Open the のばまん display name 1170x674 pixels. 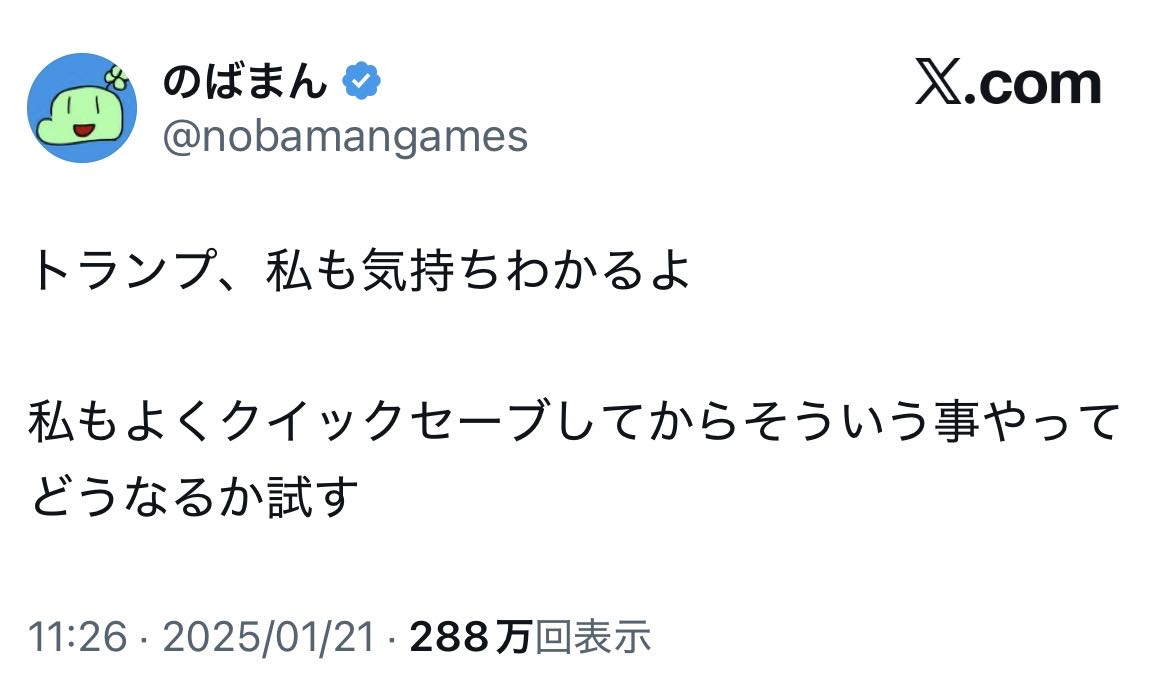click(x=244, y=82)
